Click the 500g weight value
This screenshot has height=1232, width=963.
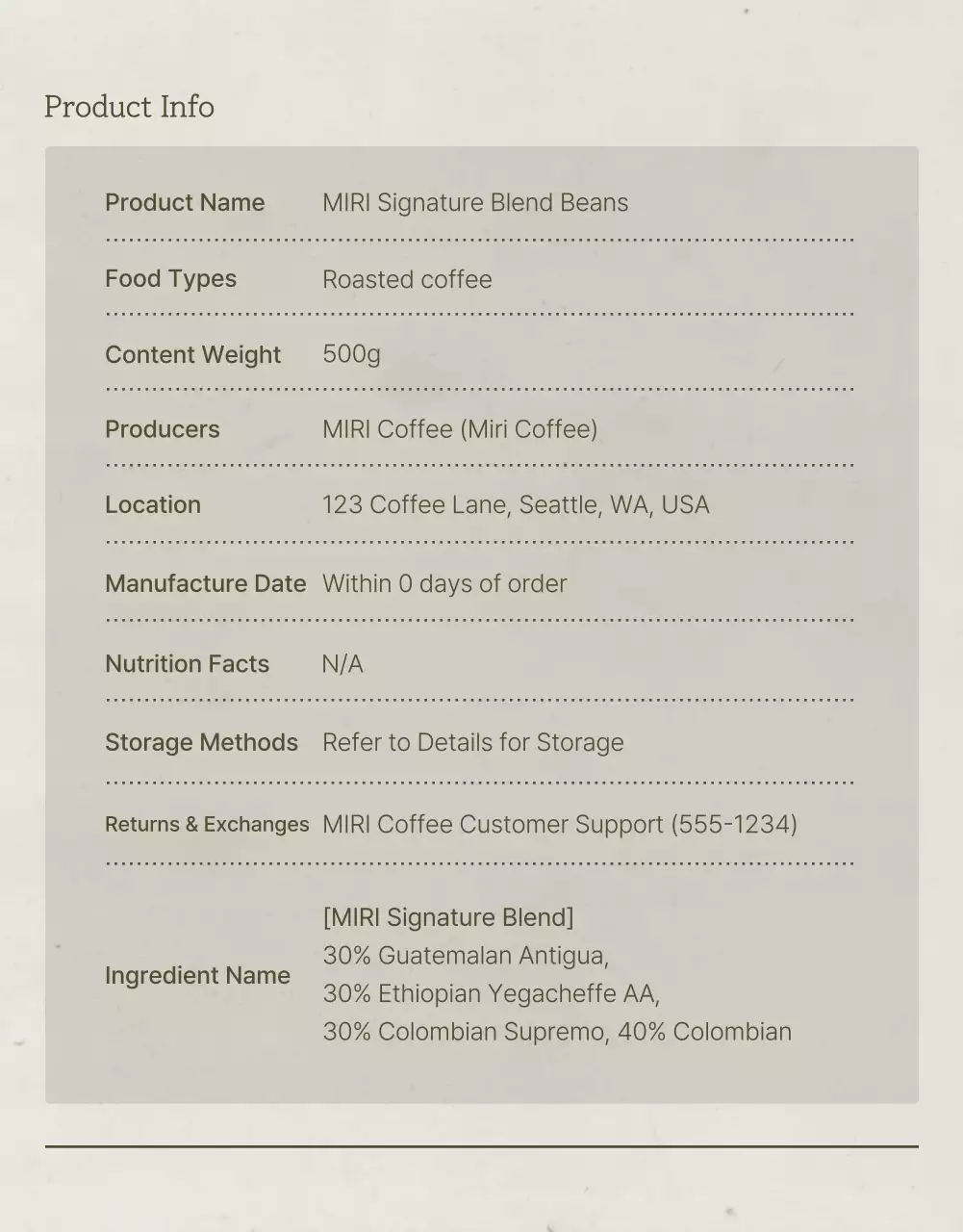coord(351,354)
